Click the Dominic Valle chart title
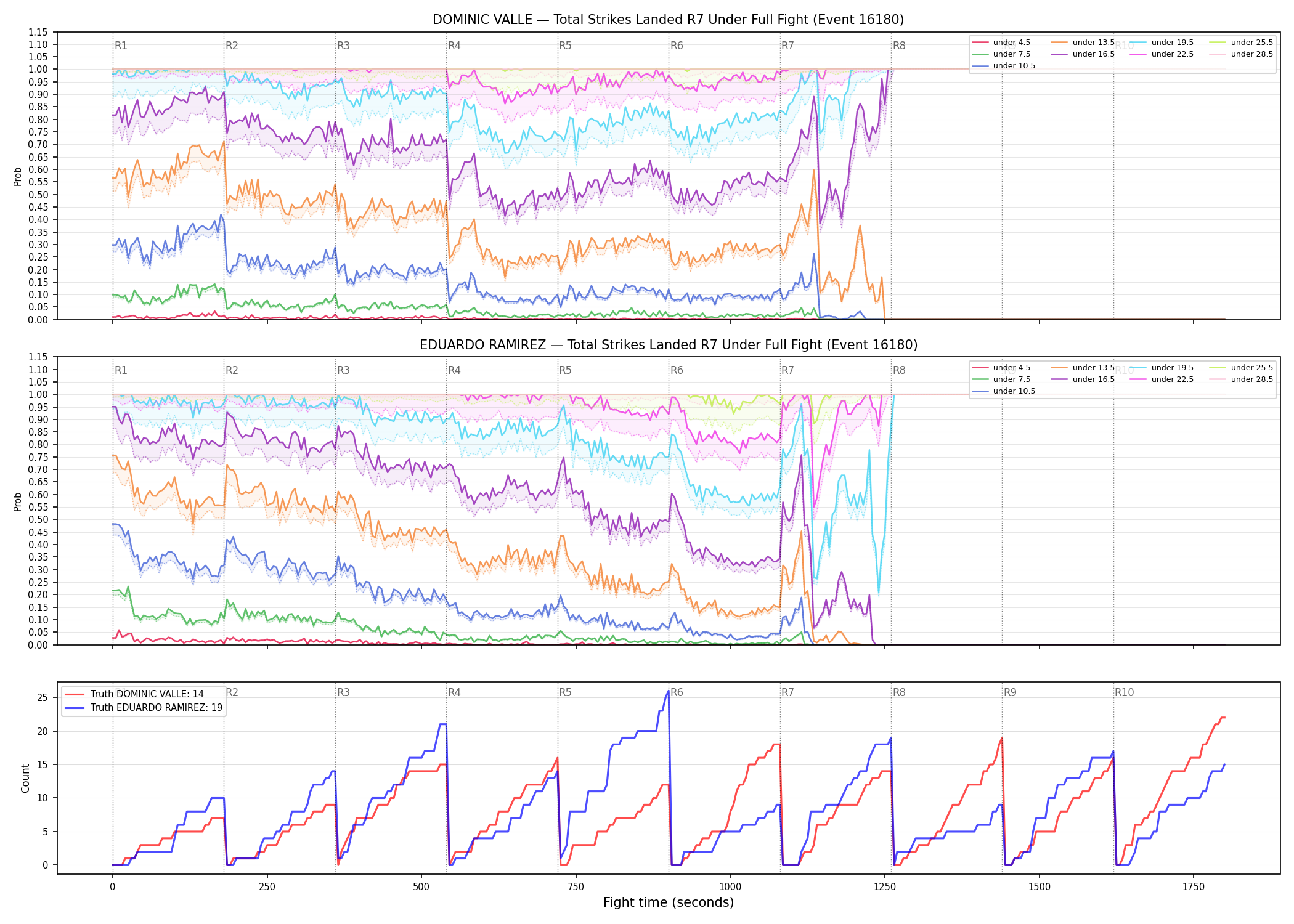 [668, 20]
